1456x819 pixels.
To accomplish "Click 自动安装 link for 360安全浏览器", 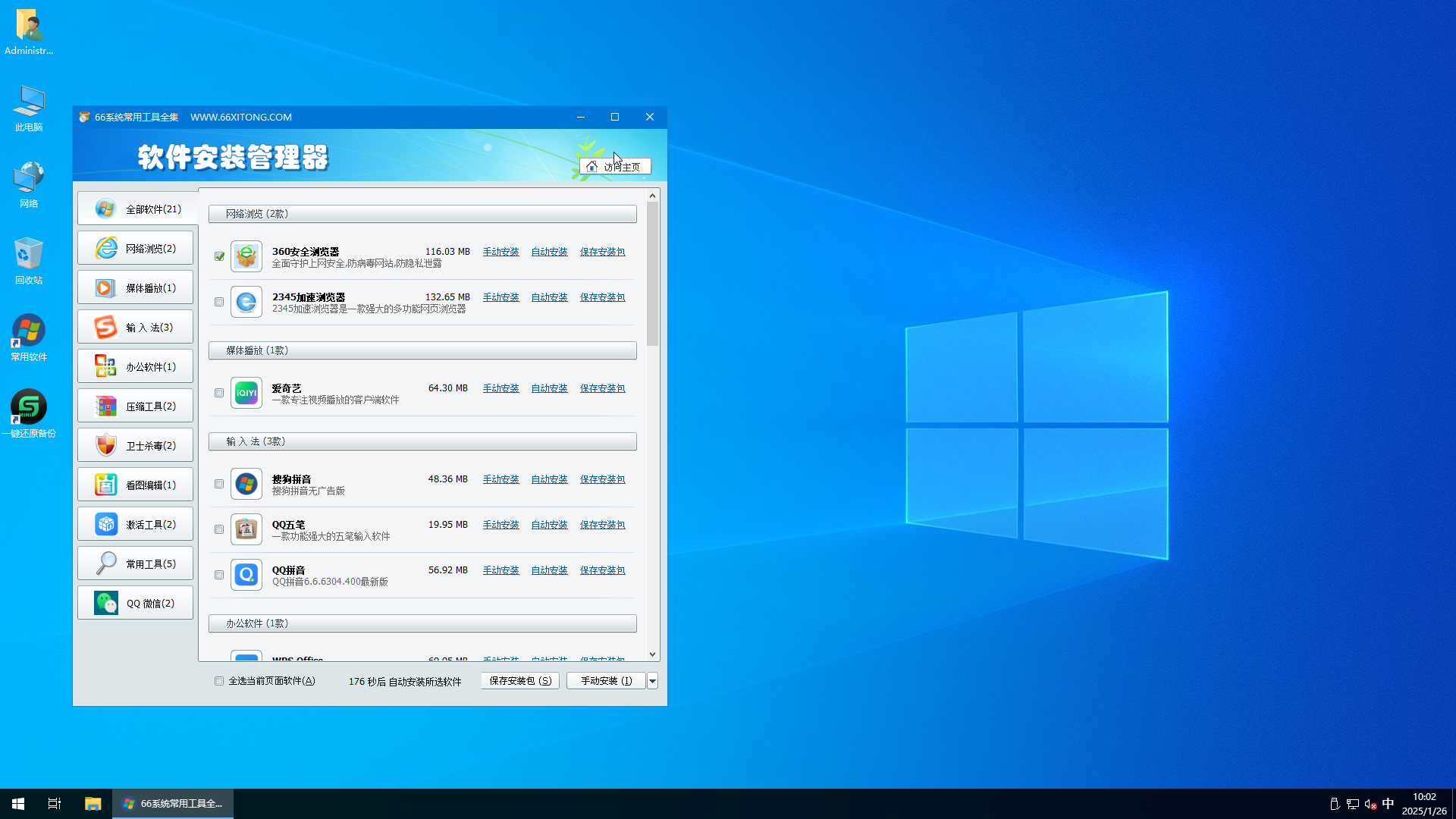I will 549,252.
